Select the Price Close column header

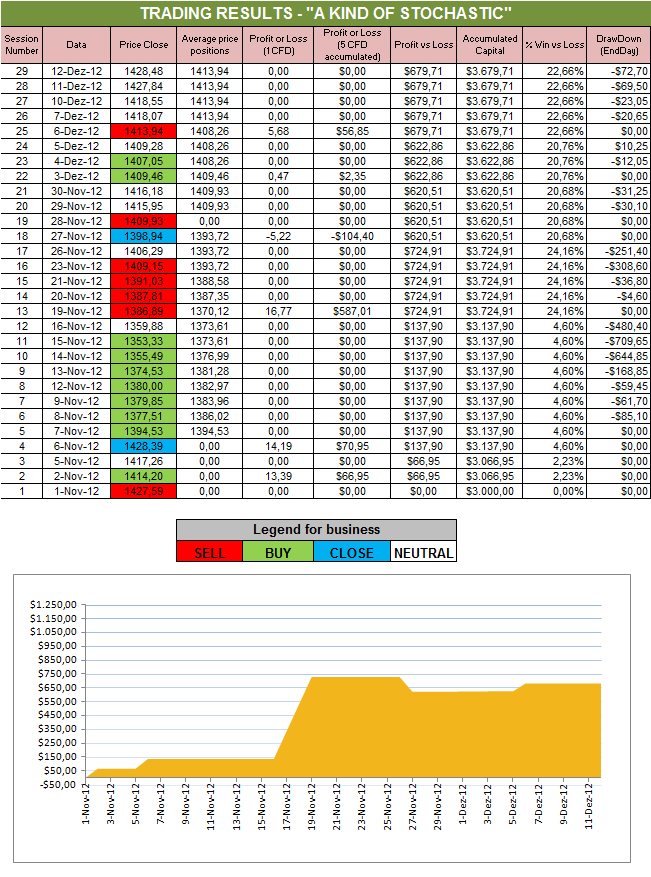(x=144, y=45)
